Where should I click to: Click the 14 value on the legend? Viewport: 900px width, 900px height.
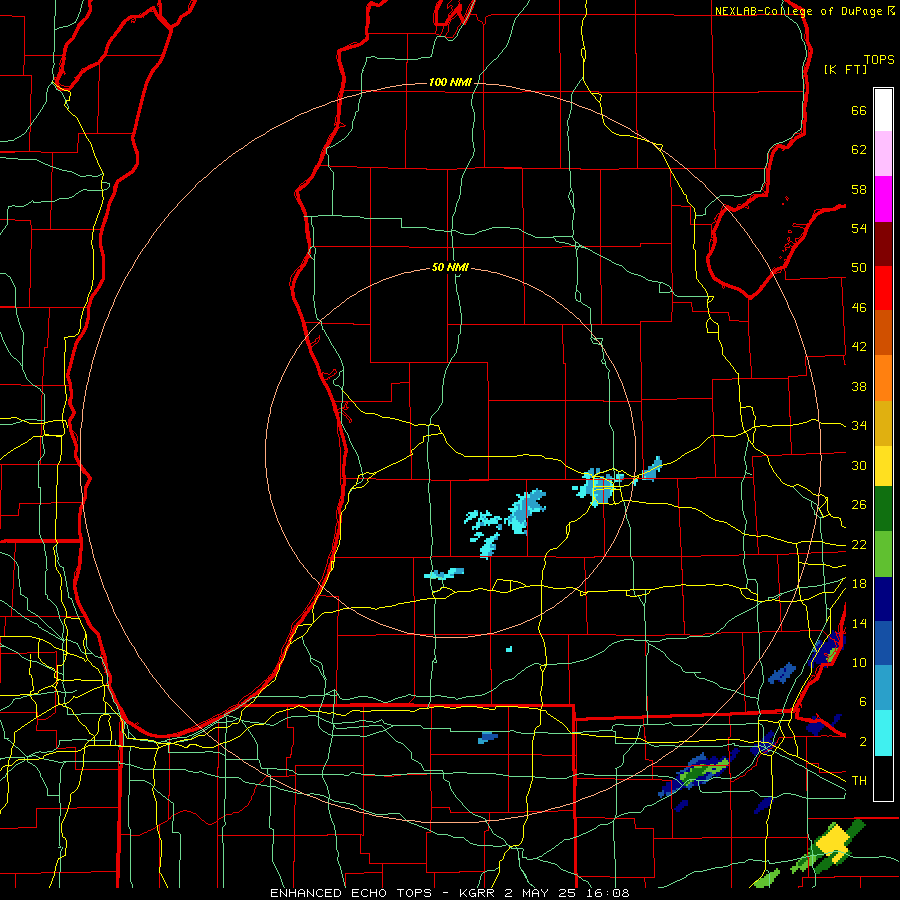click(x=859, y=623)
